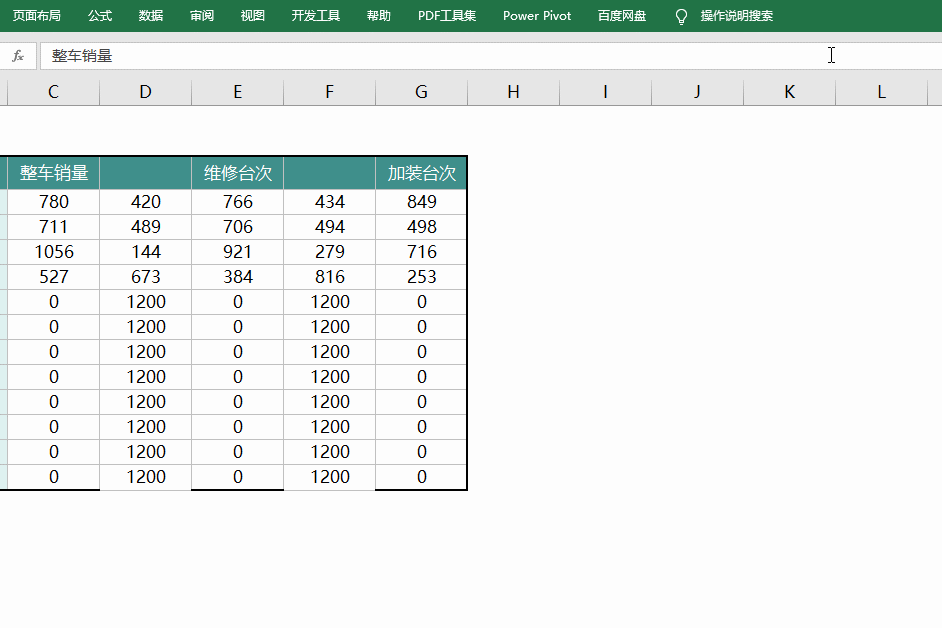Click the cell containing 921

point(237,252)
